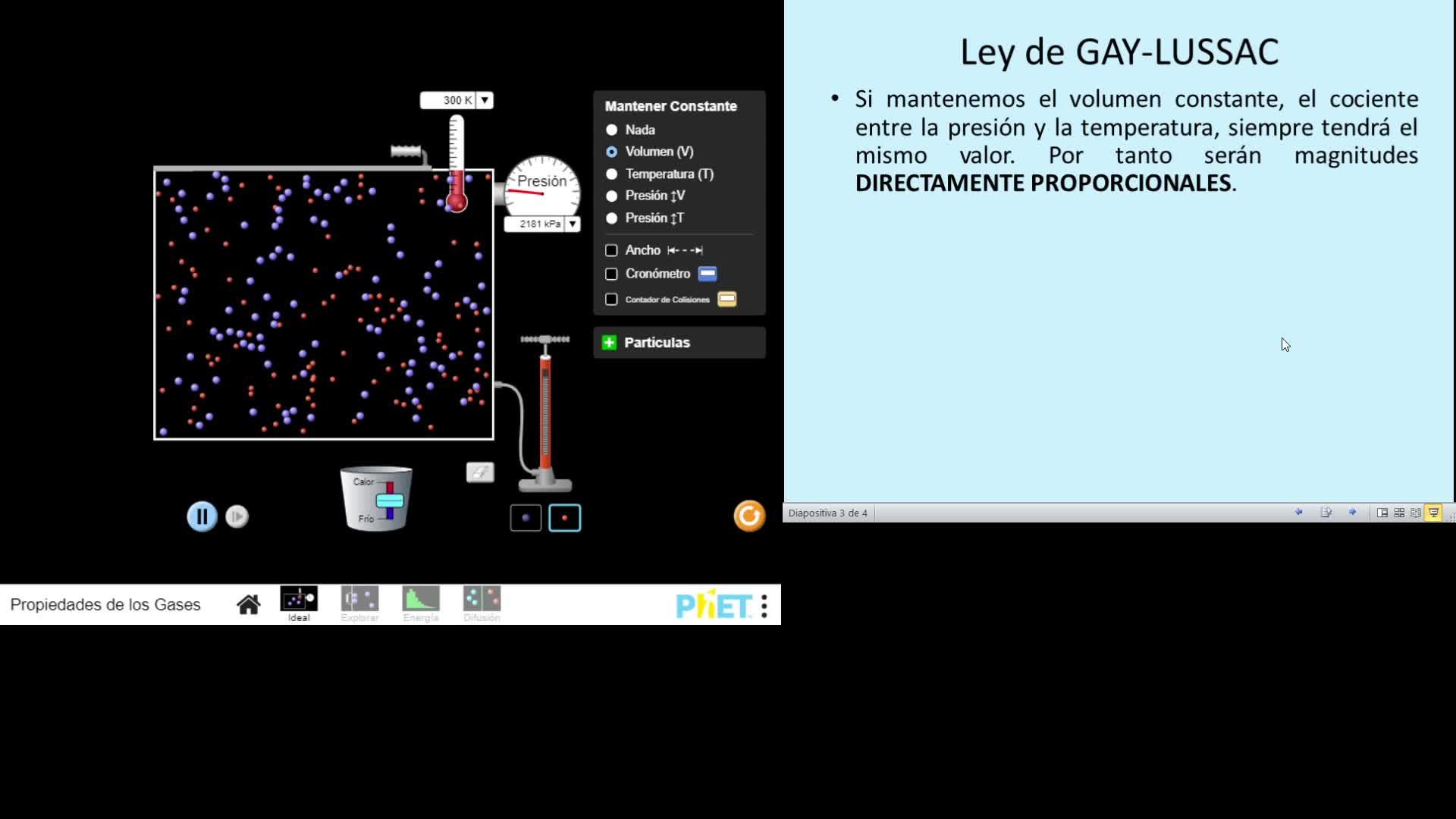The width and height of the screenshot is (1456, 819).
Task: Select the light red particle type
Action: click(564, 518)
